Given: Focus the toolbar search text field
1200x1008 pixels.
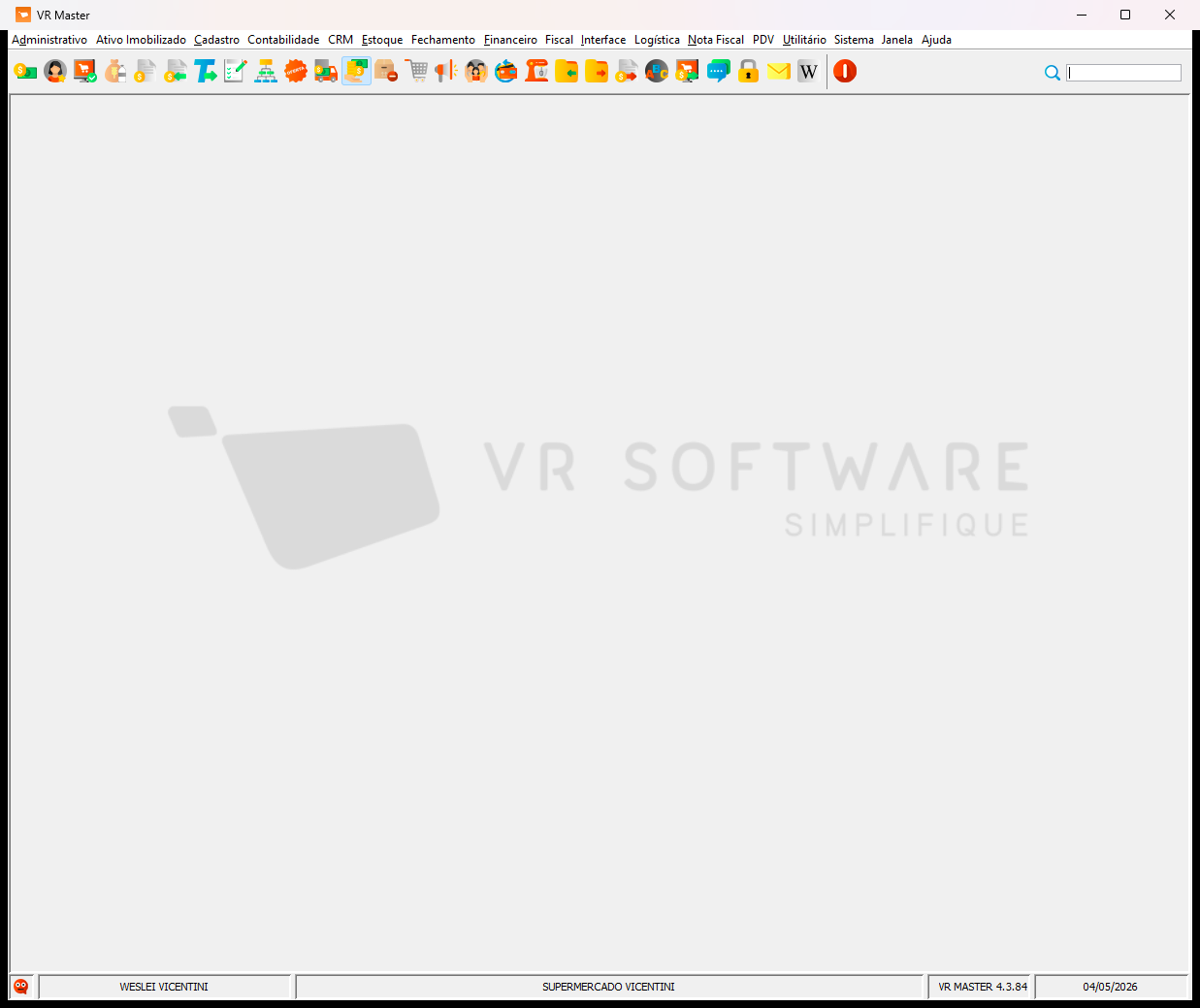Looking at the screenshot, I should point(1123,73).
